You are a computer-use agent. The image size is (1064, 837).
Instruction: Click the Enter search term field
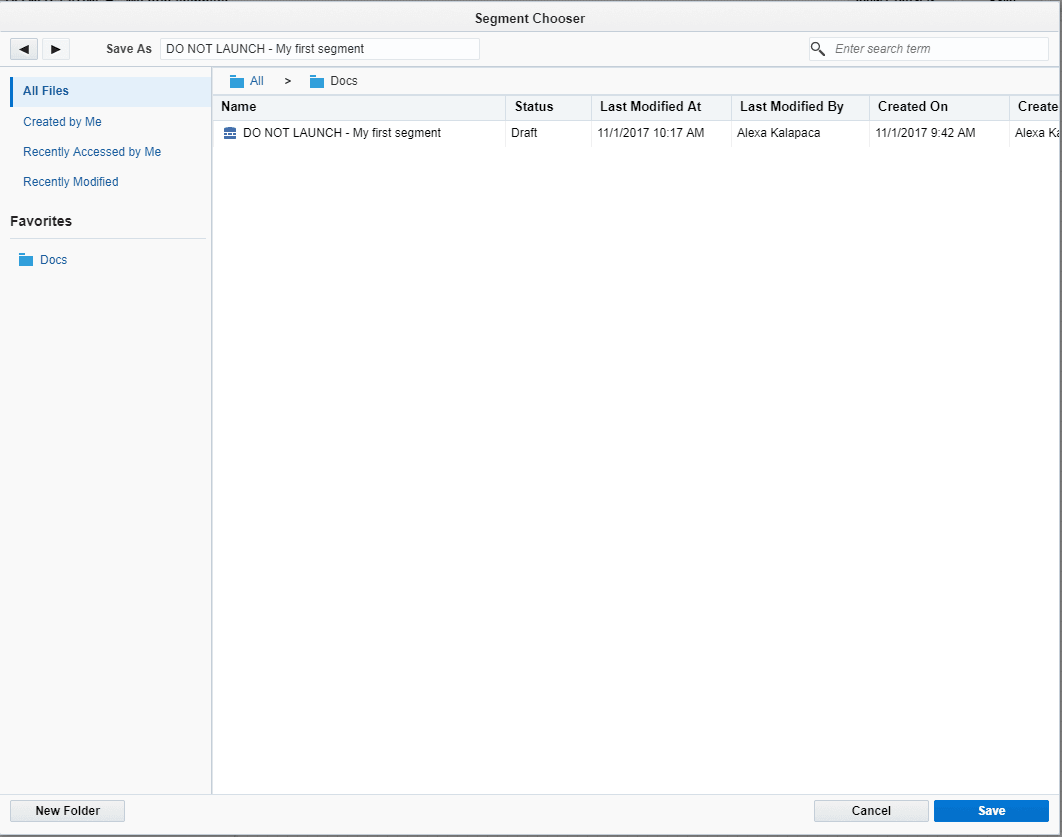930,48
